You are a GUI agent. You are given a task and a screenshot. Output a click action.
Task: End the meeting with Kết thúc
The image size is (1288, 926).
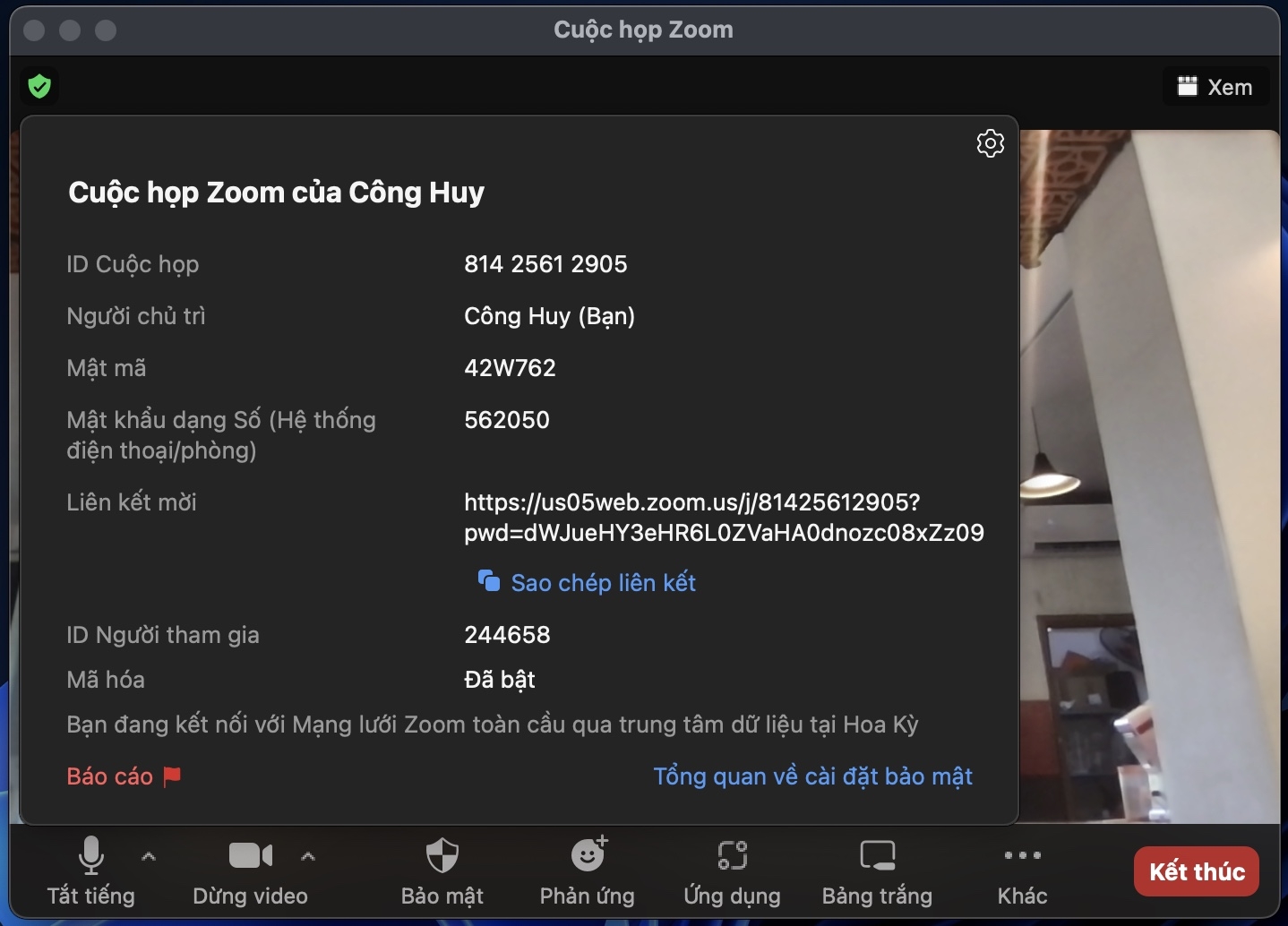[1195, 871]
